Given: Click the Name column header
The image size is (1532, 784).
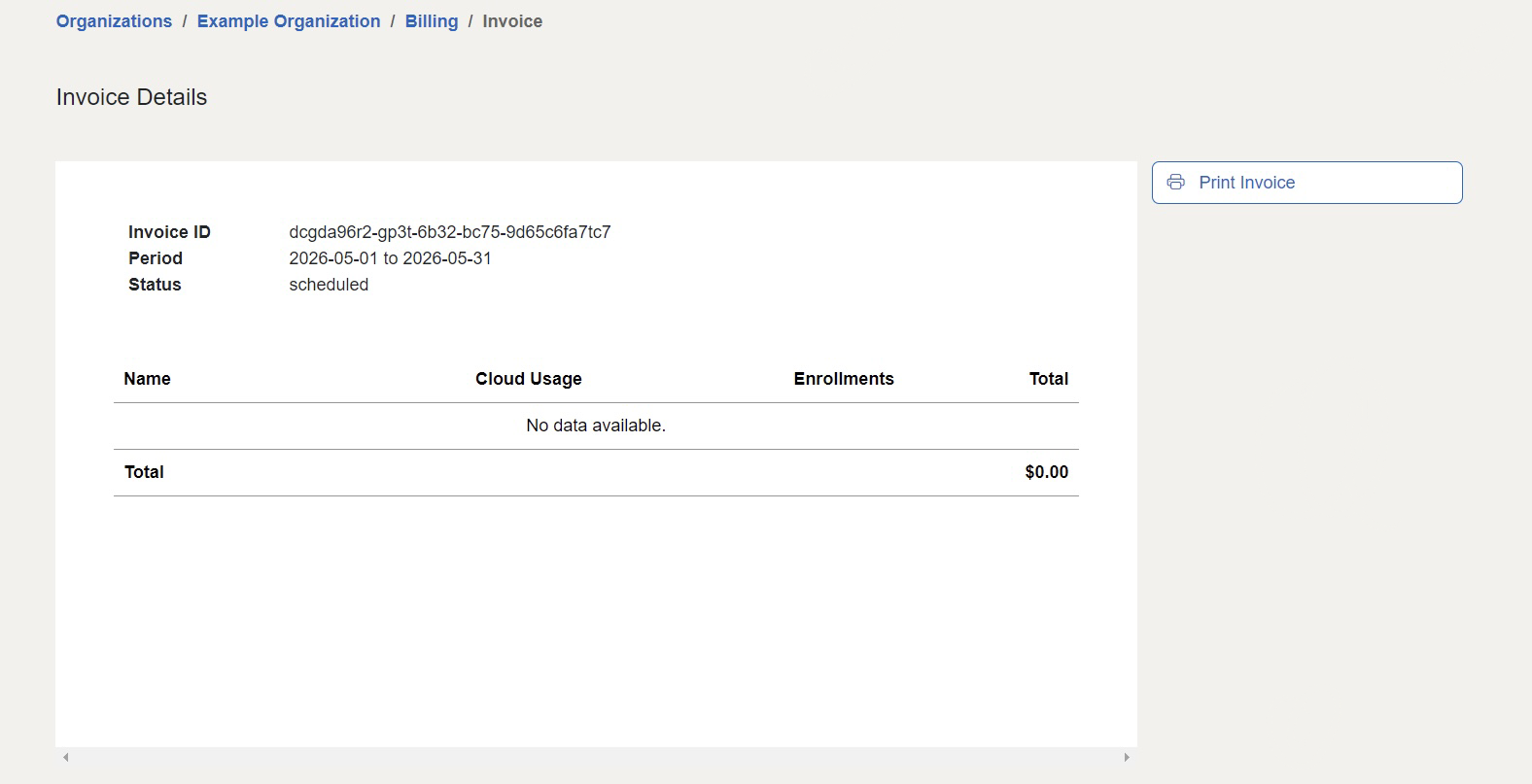Looking at the screenshot, I should pyautogui.click(x=148, y=379).
